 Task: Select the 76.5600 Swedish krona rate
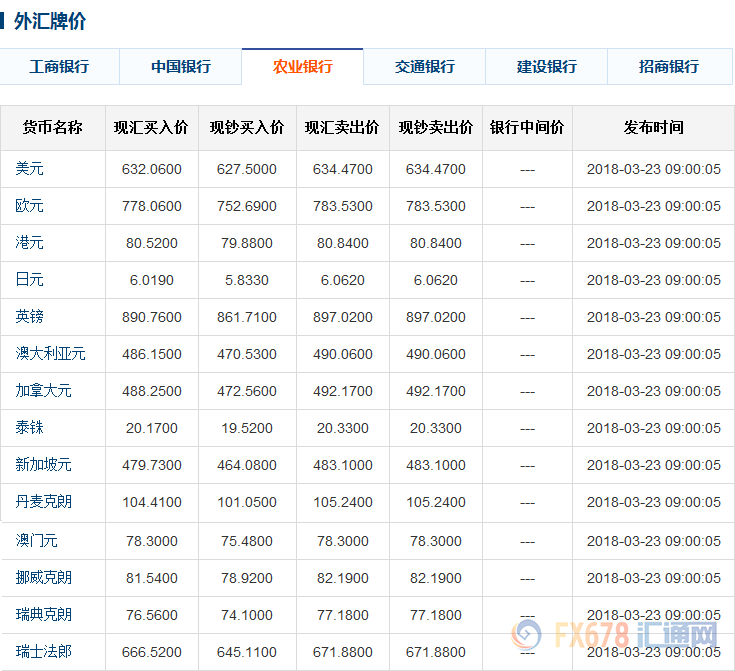pos(152,616)
